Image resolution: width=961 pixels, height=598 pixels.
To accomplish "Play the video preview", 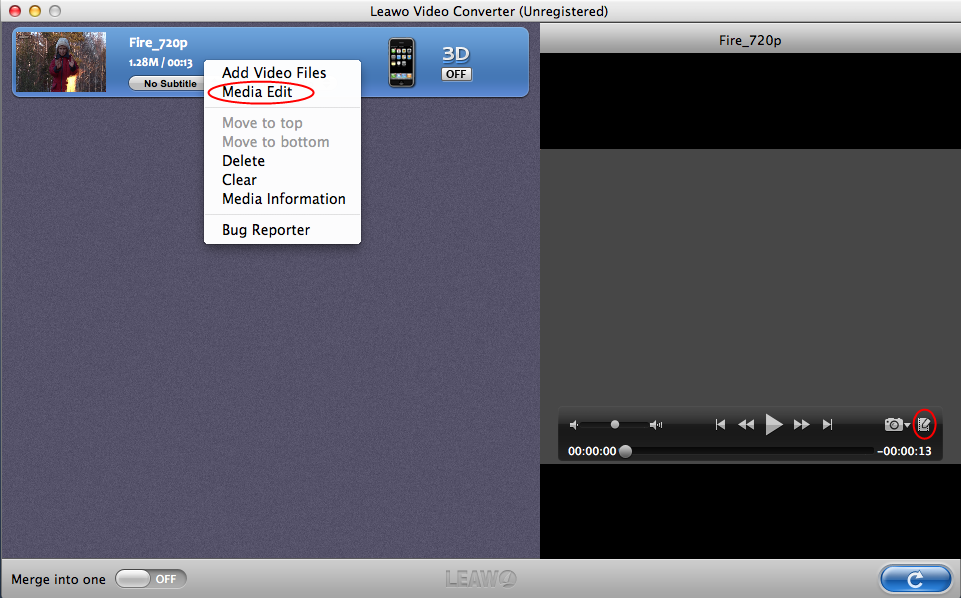I will 774,424.
